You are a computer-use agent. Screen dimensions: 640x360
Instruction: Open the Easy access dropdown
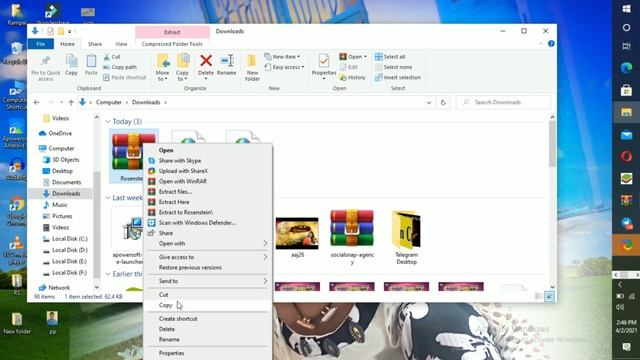[284, 67]
